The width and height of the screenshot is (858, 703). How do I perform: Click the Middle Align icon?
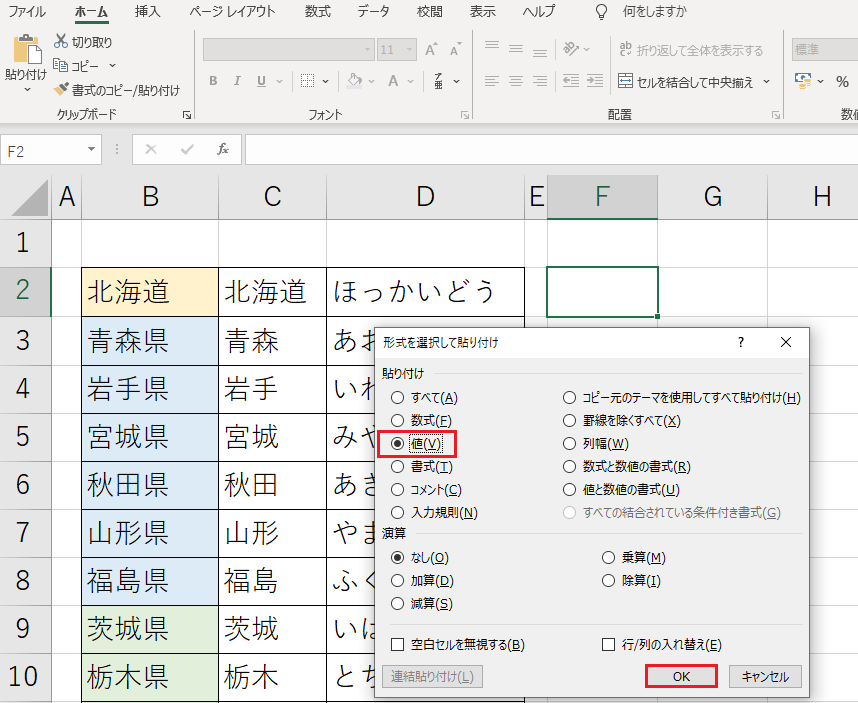pos(516,49)
